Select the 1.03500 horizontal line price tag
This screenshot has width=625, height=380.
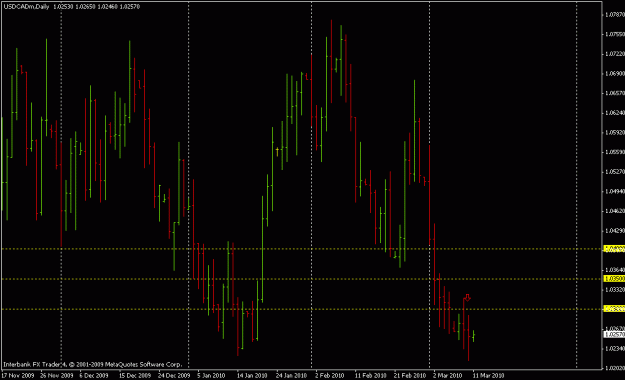click(614, 279)
